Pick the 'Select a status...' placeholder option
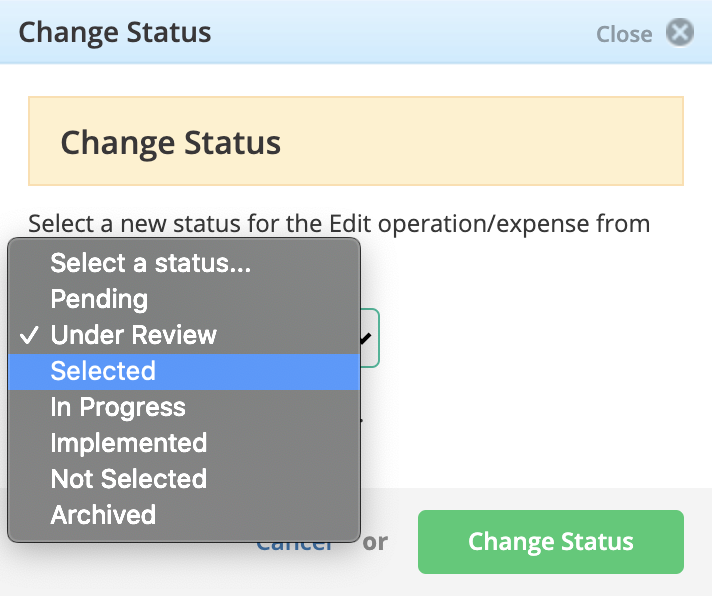Image resolution: width=712 pixels, height=596 pixels. tap(184, 263)
